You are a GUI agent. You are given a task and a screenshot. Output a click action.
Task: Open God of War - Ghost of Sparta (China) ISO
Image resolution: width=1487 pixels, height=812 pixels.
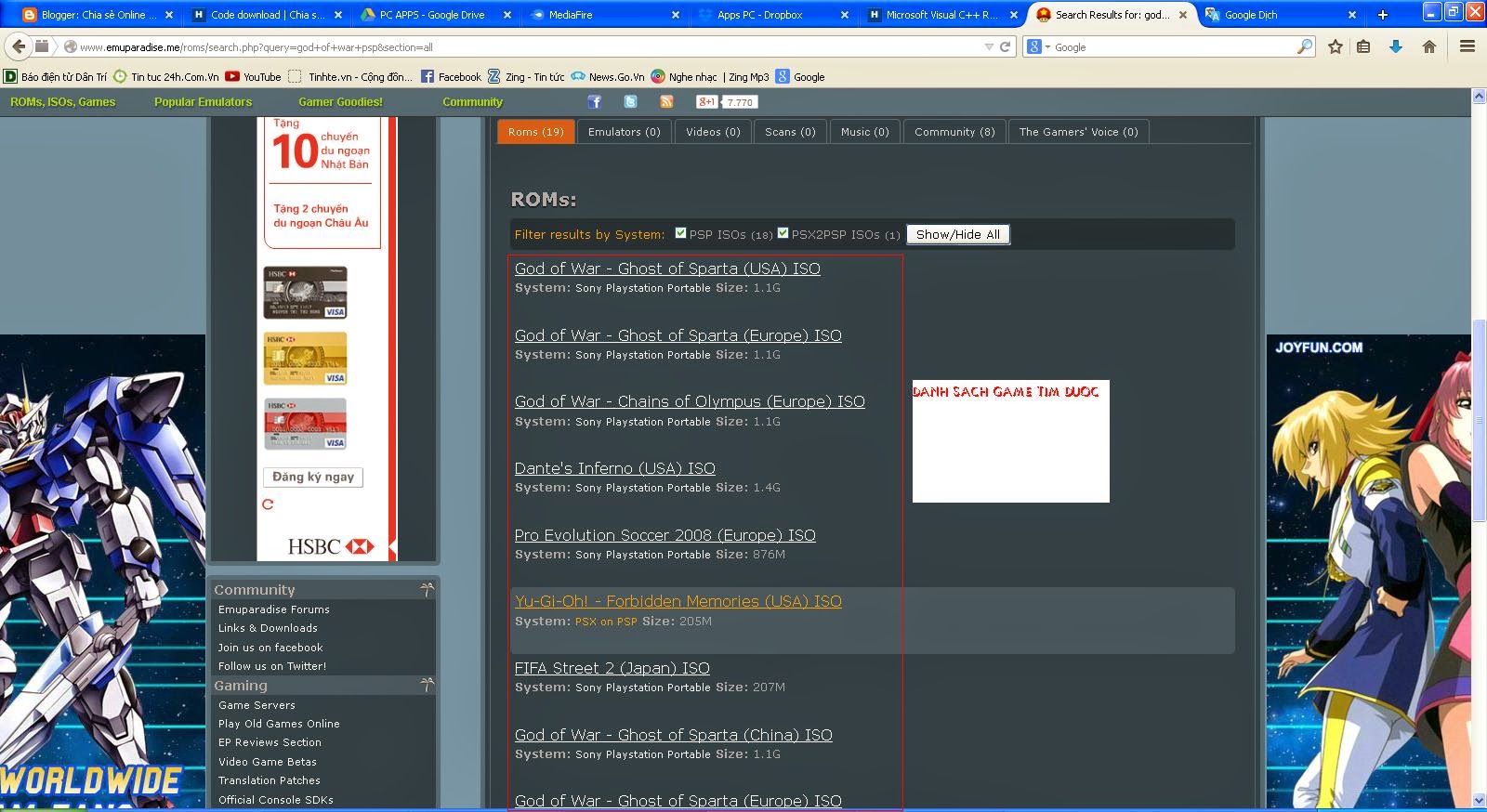pos(674,735)
